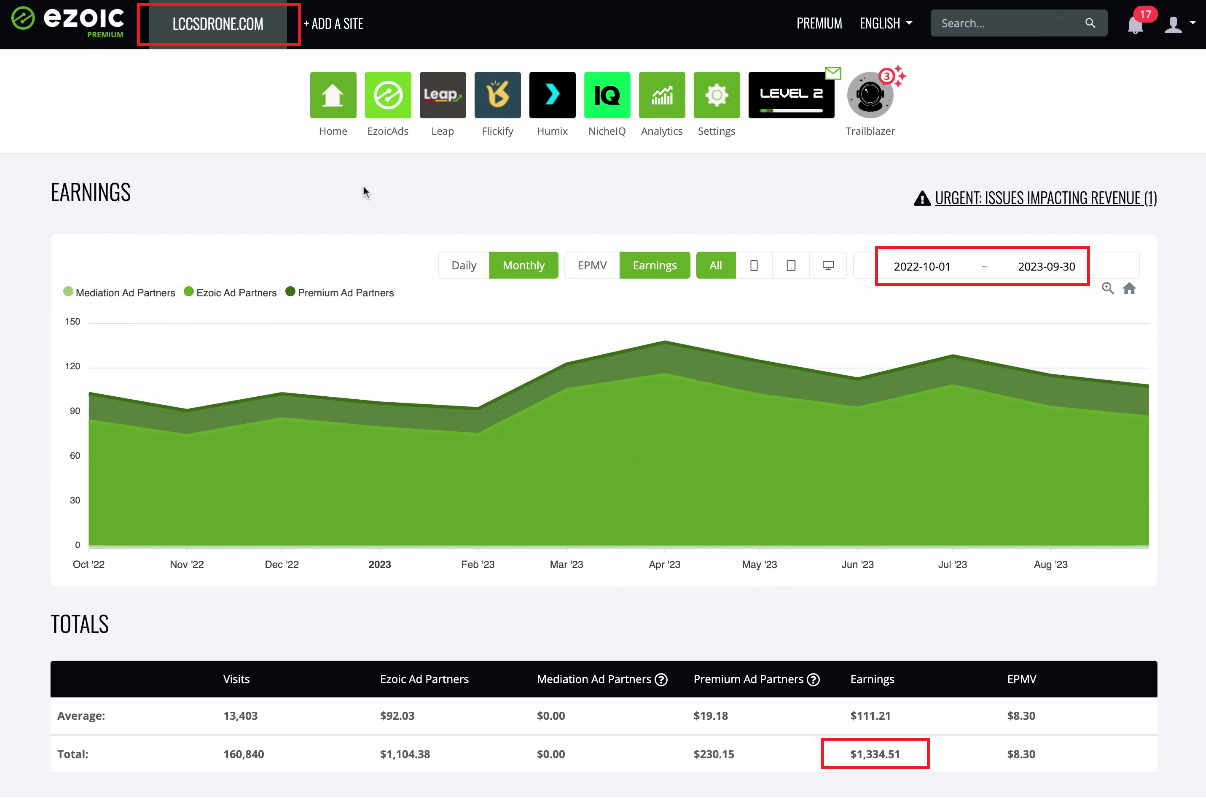Open the Home dashboard icon
The width and height of the screenshot is (1206, 798).
tap(333, 95)
